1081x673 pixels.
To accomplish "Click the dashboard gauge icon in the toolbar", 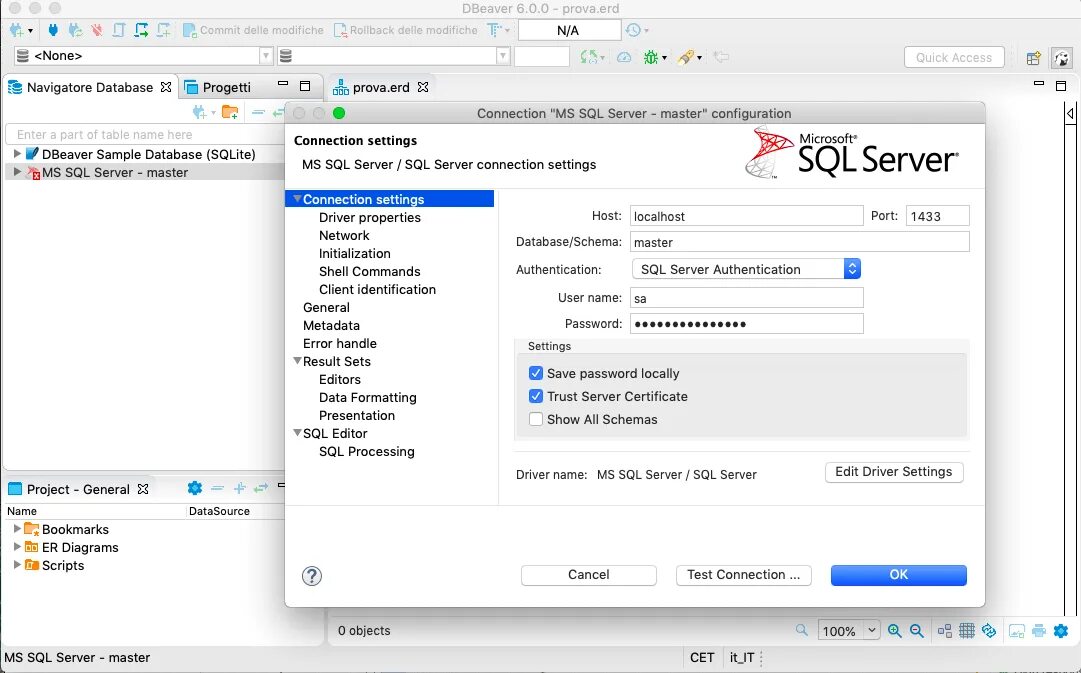I will (x=624, y=57).
